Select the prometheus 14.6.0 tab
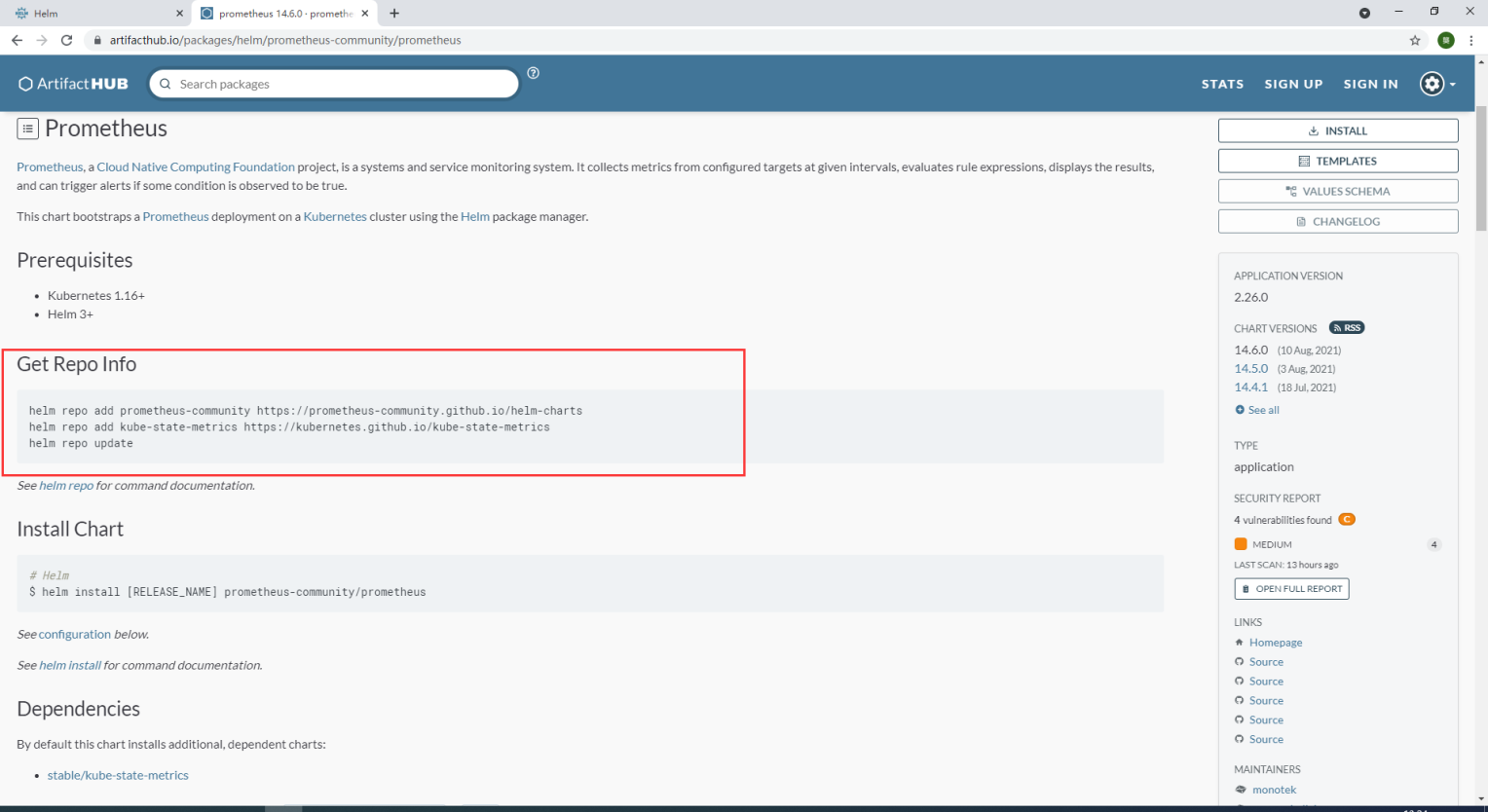The image size is (1488, 812). click(x=284, y=14)
